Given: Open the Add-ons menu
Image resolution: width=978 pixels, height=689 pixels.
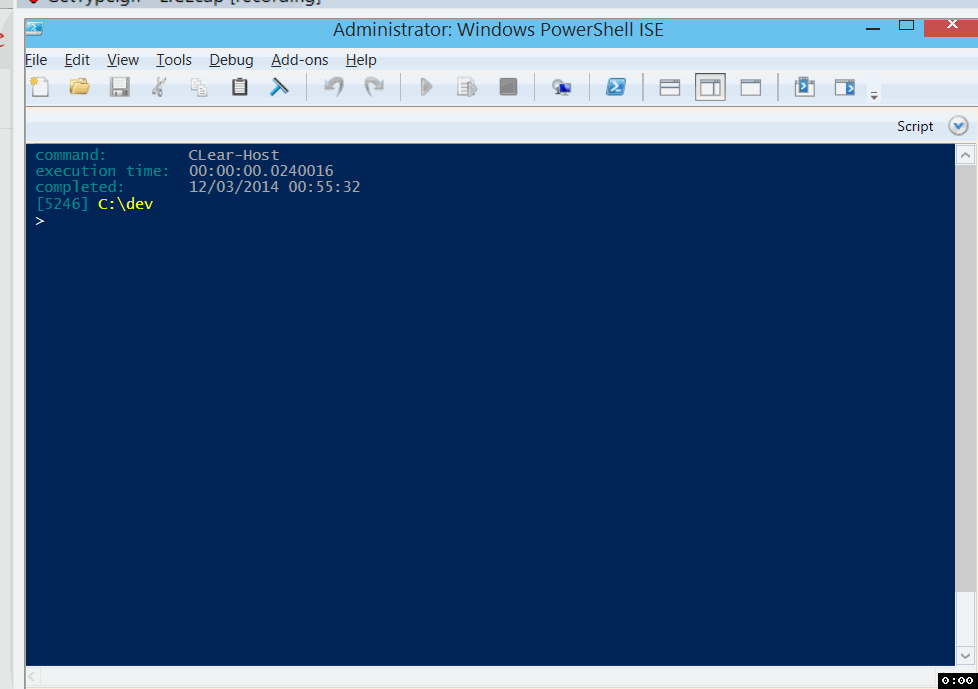Looking at the screenshot, I should pos(299,60).
